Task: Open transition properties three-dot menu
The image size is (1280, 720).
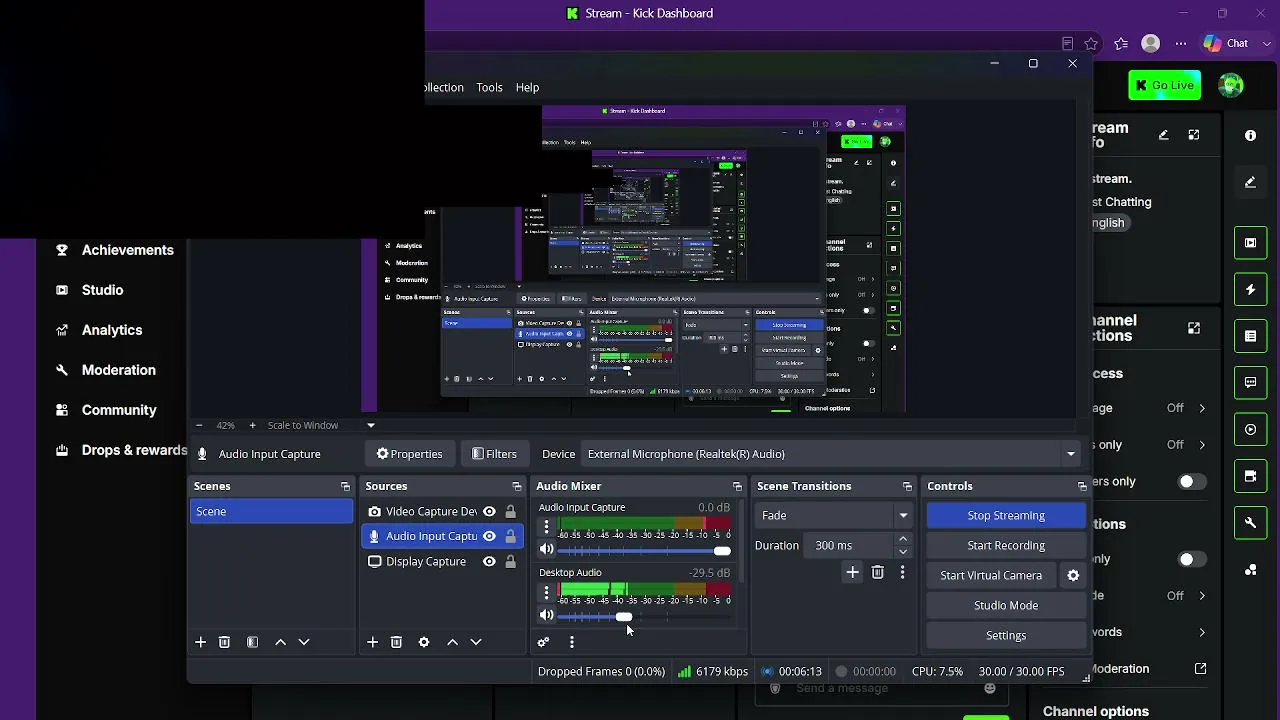Action: (902, 572)
